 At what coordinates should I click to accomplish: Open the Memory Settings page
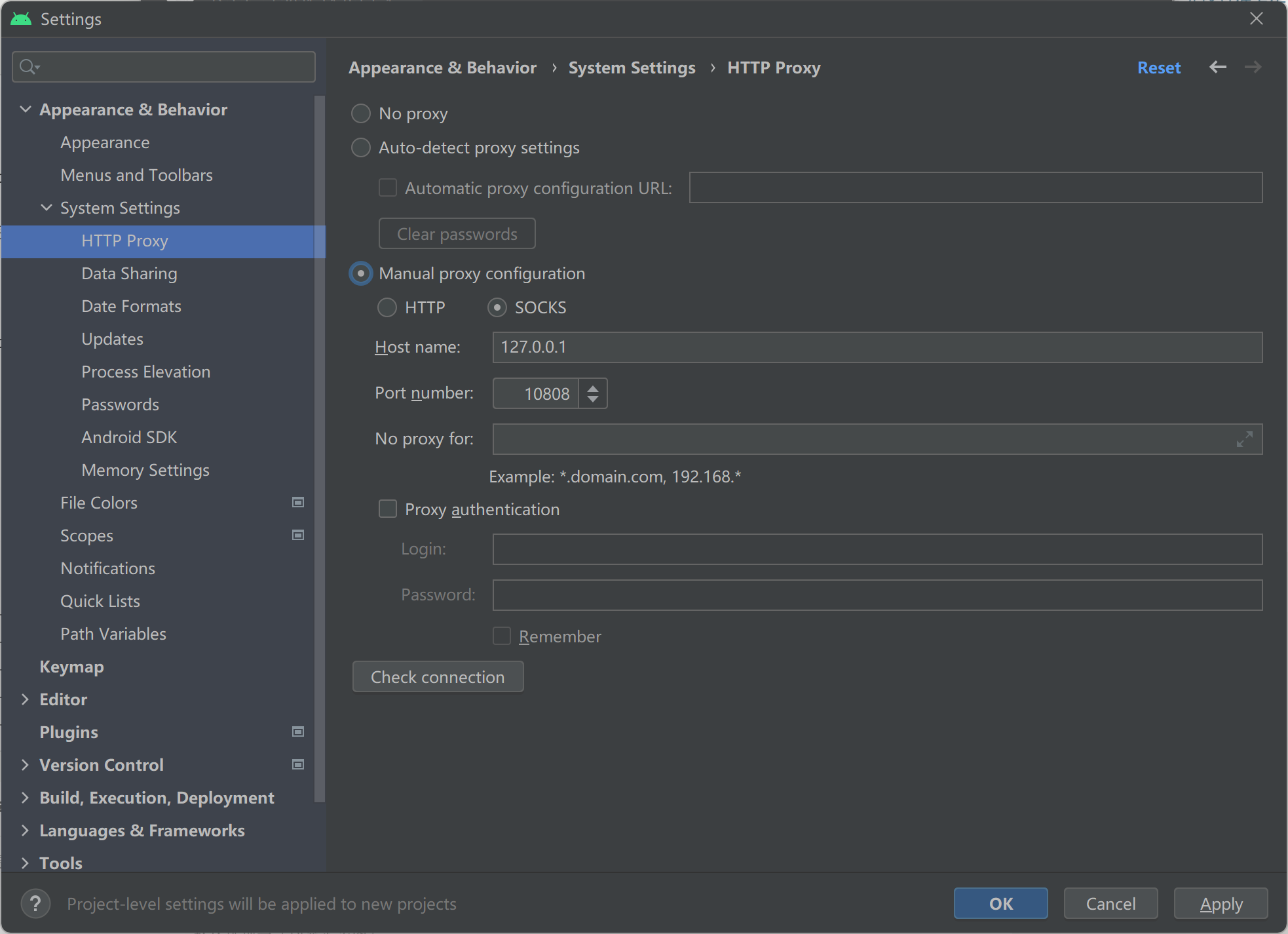pos(145,470)
